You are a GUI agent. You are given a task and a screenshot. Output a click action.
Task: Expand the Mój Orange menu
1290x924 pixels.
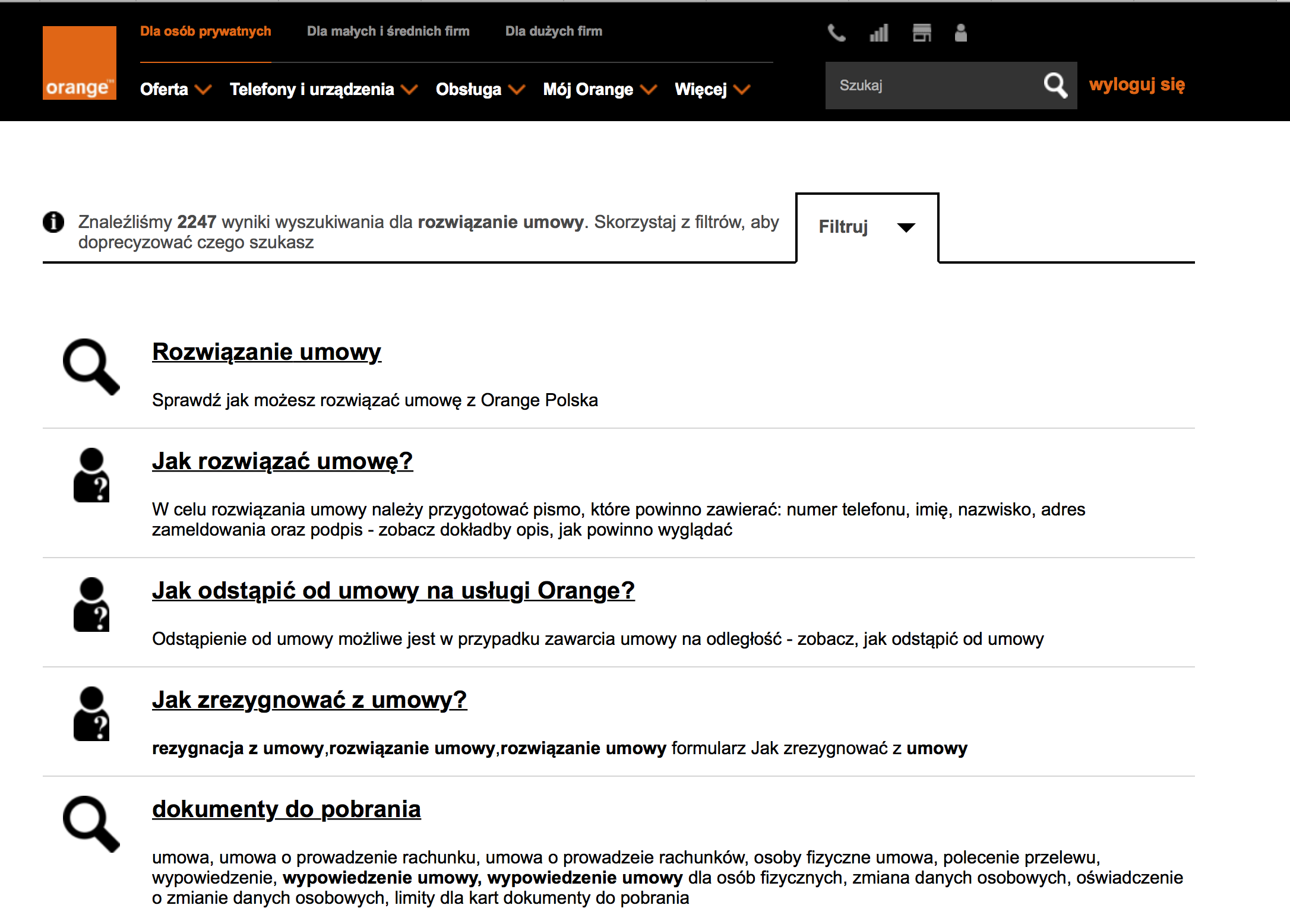tap(599, 89)
